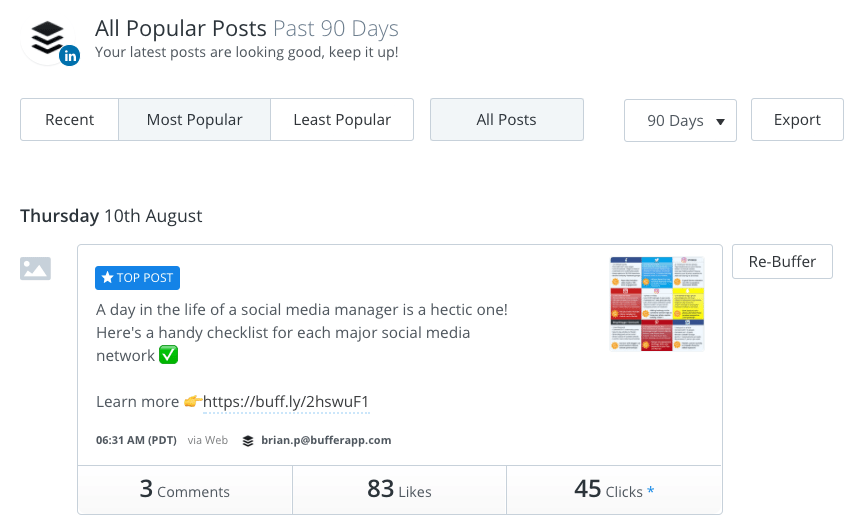Image resolution: width=863 pixels, height=531 pixels.
Task: Select the Most Popular tab
Action: (194, 120)
